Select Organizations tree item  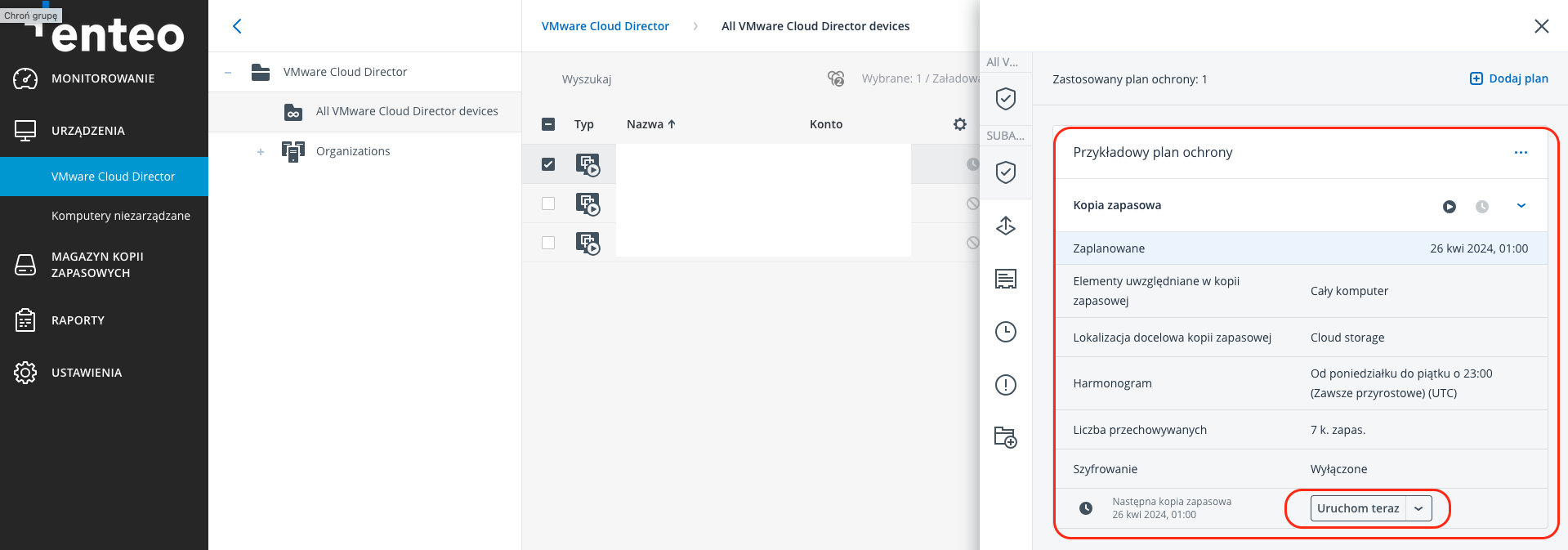point(353,151)
